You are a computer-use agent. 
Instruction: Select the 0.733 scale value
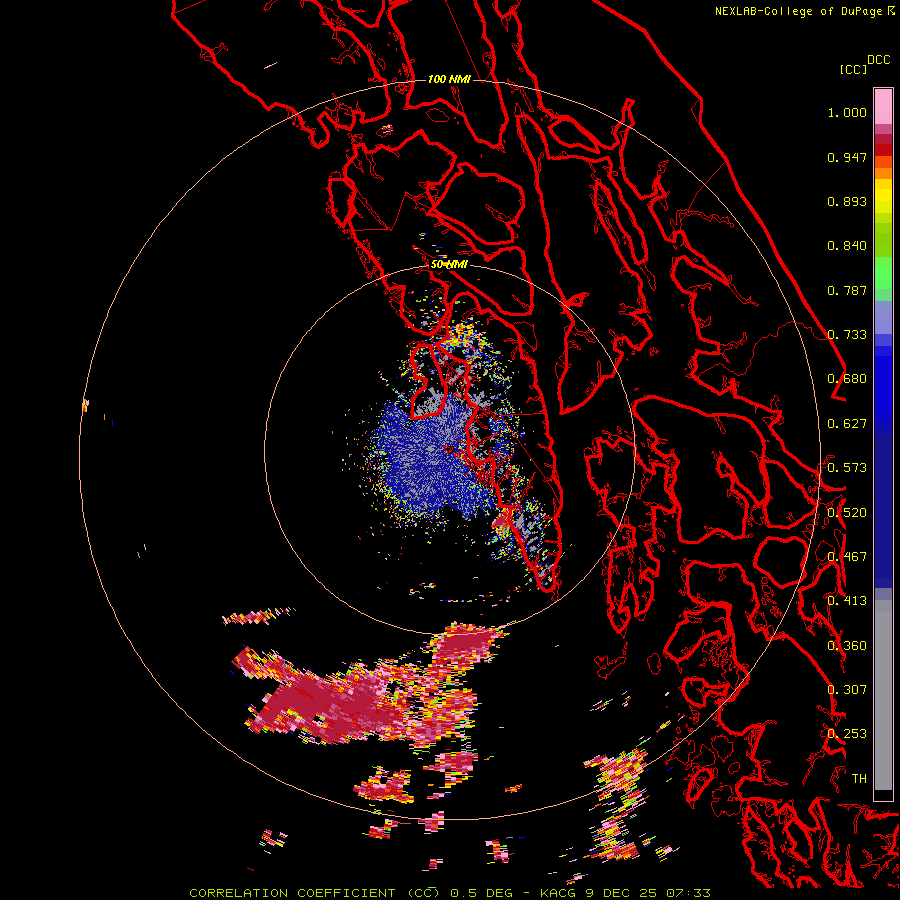847,335
